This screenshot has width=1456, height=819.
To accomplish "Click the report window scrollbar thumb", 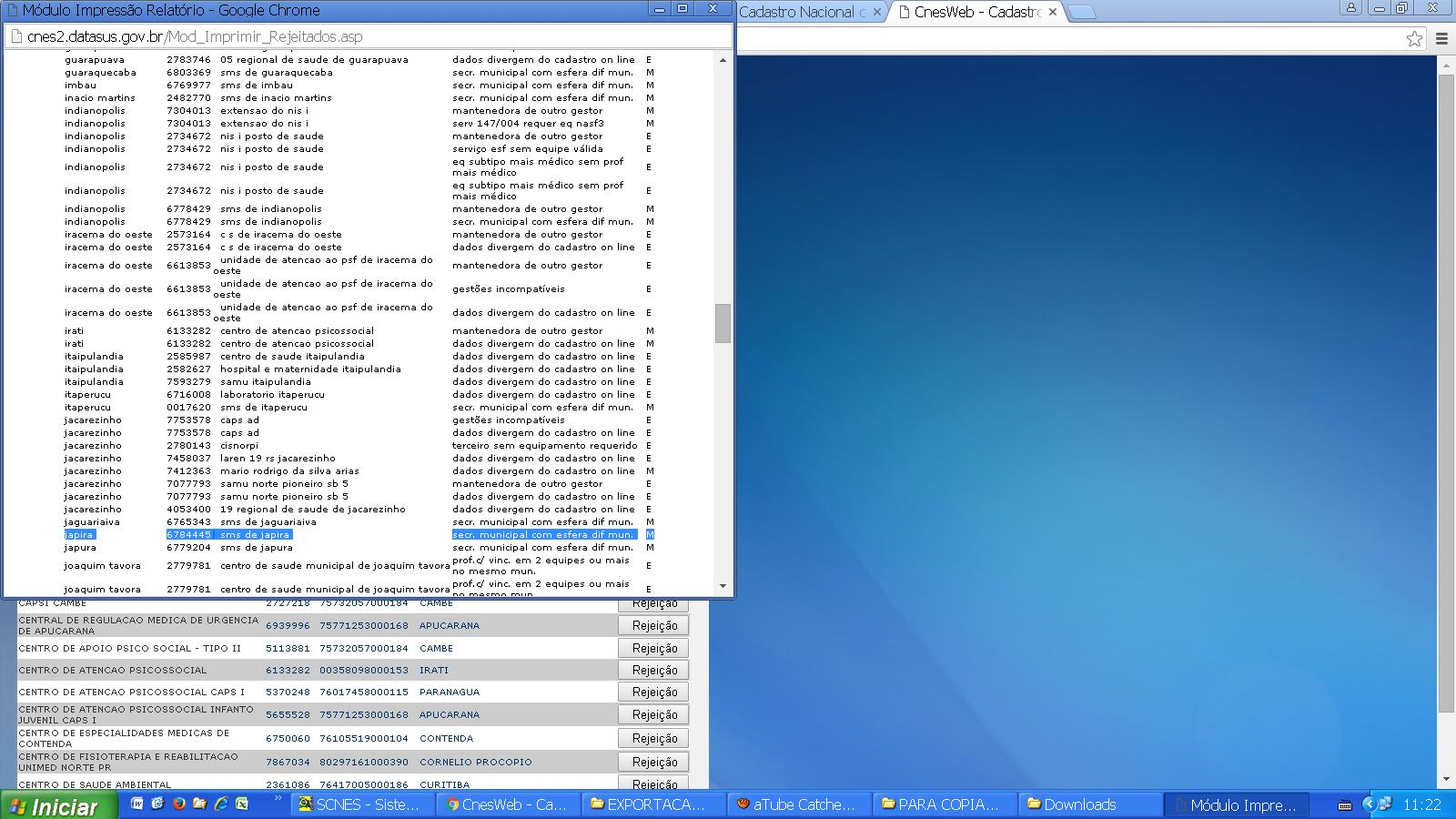I will pos(723,323).
